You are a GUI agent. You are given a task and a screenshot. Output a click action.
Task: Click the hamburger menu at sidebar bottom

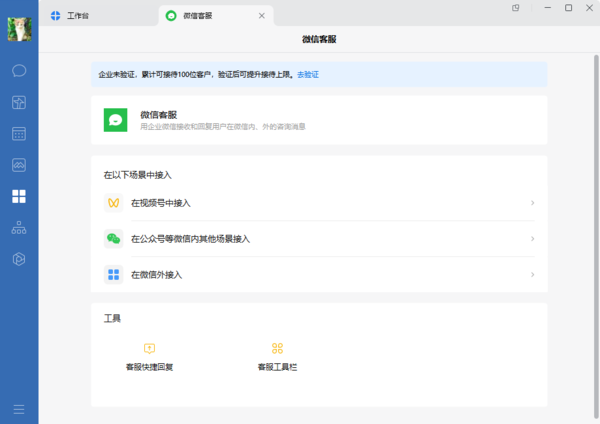(x=19, y=409)
